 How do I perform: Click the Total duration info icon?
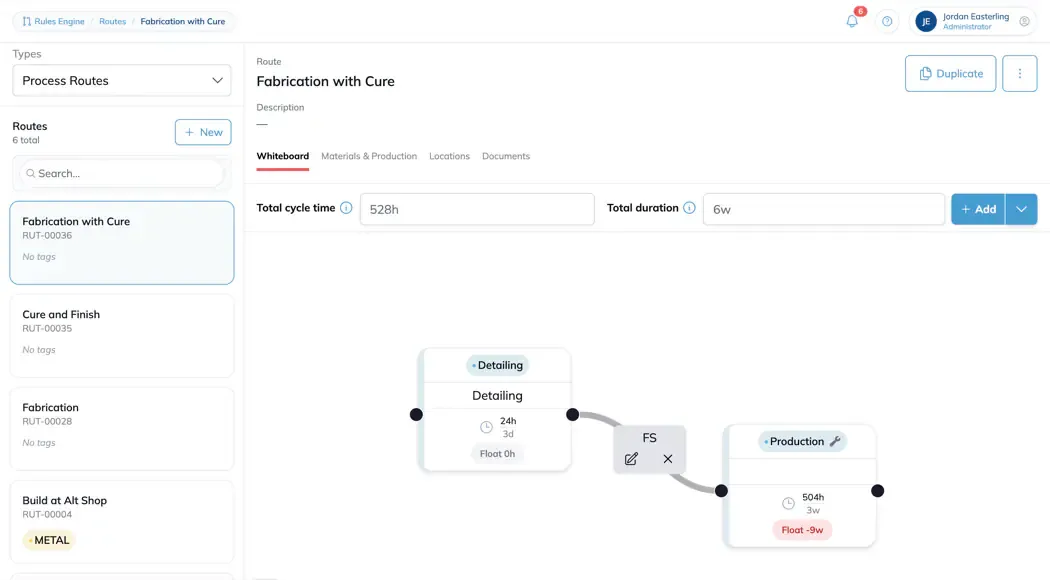[x=689, y=208]
